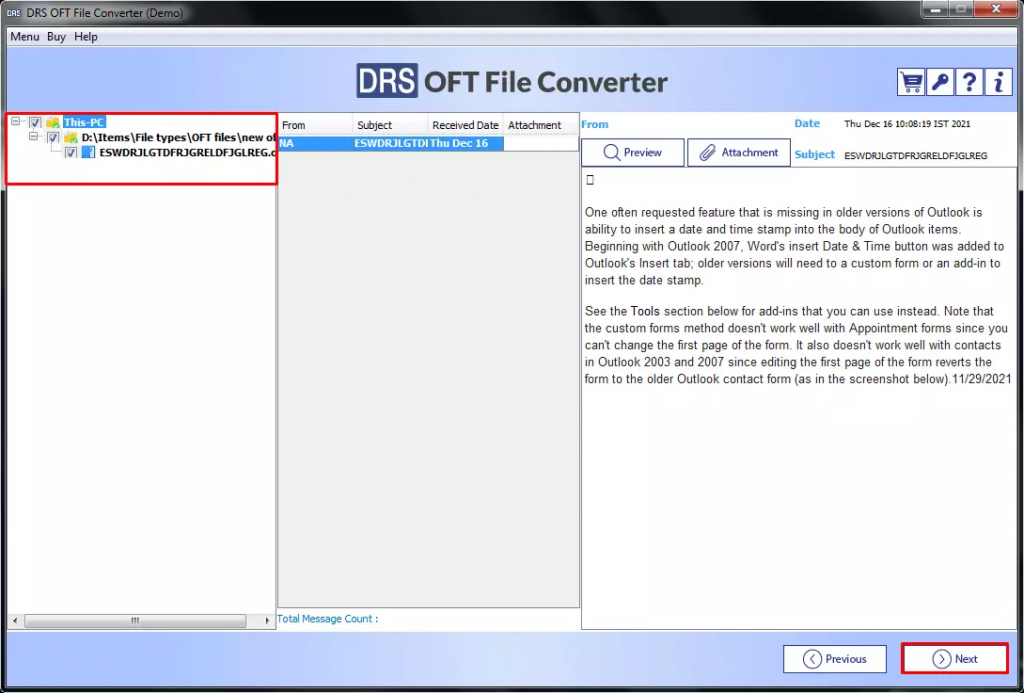This screenshot has height=693, width=1024.
Task: Click the folder icon beside This-PC
Action: point(53,121)
